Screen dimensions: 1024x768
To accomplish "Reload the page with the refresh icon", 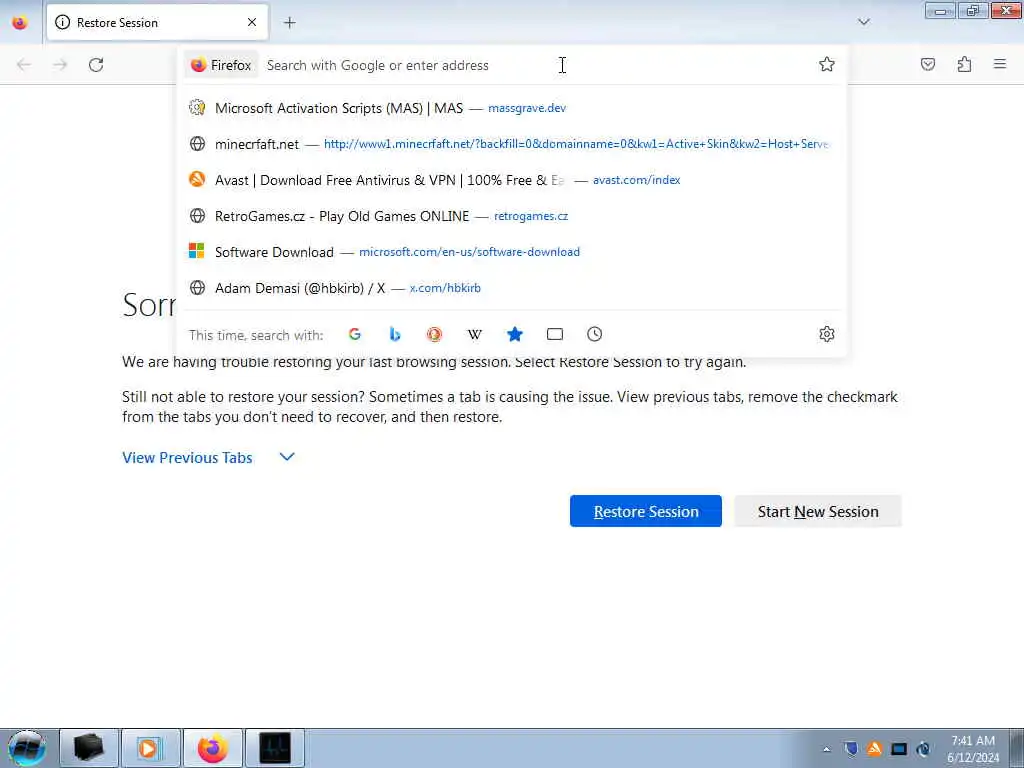I will coord(96,65).
